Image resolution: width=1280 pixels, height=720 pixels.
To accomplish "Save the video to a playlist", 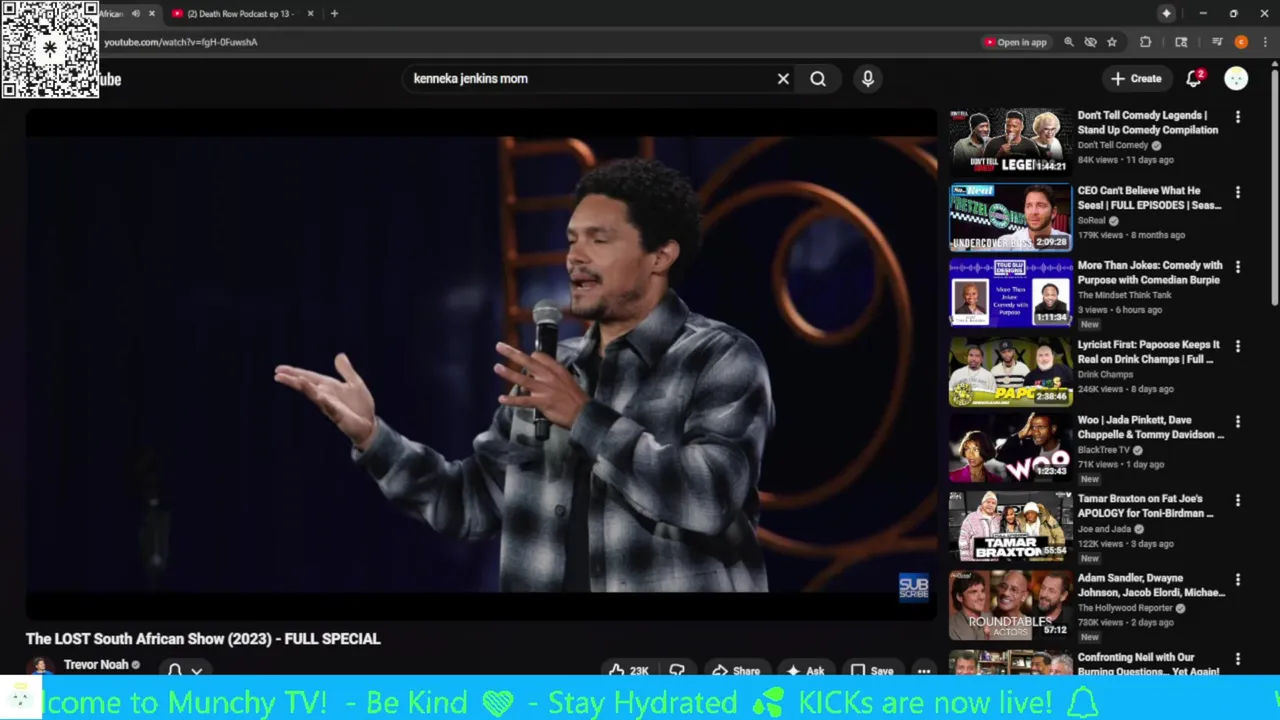I will point(872,670).
